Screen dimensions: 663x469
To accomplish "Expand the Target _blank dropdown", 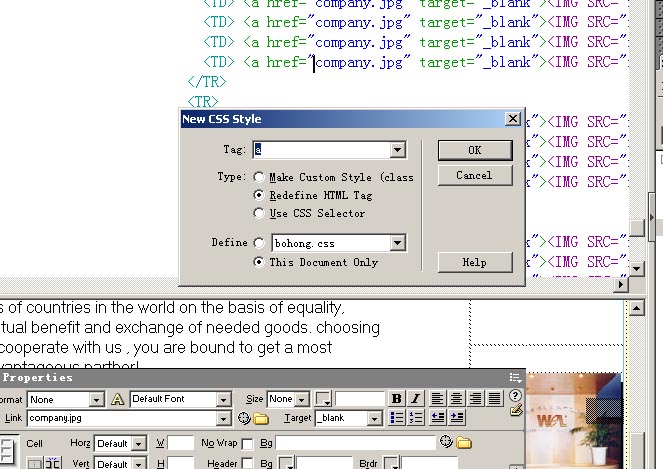I will pos(376,418).
